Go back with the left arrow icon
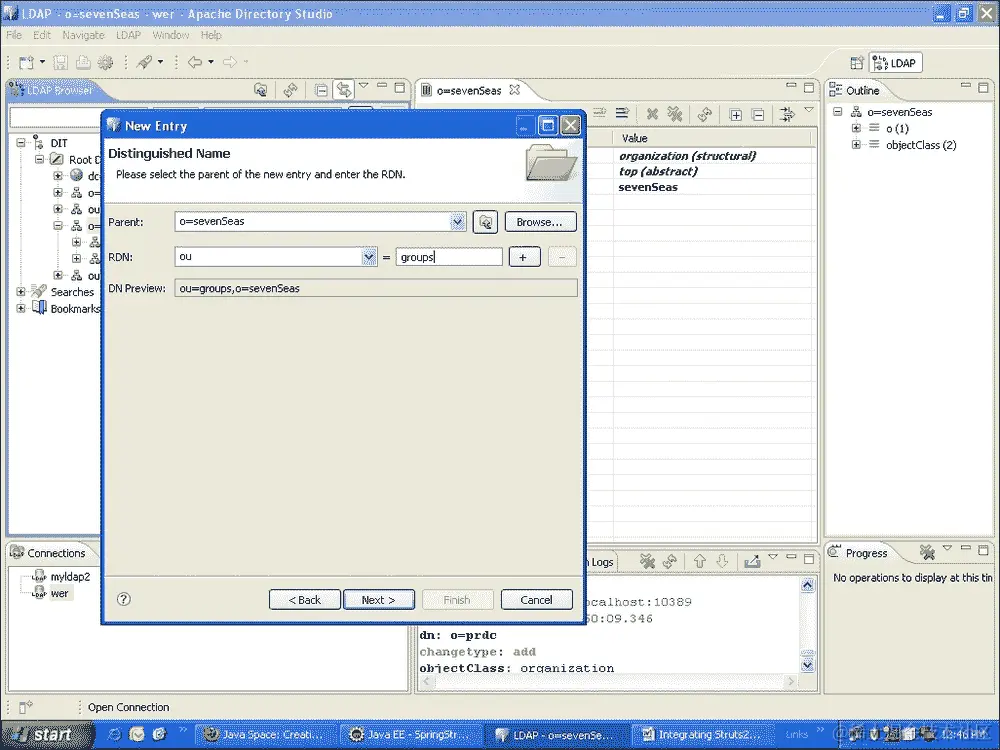The image size is (1000, 750). click(x=195, y=62)
